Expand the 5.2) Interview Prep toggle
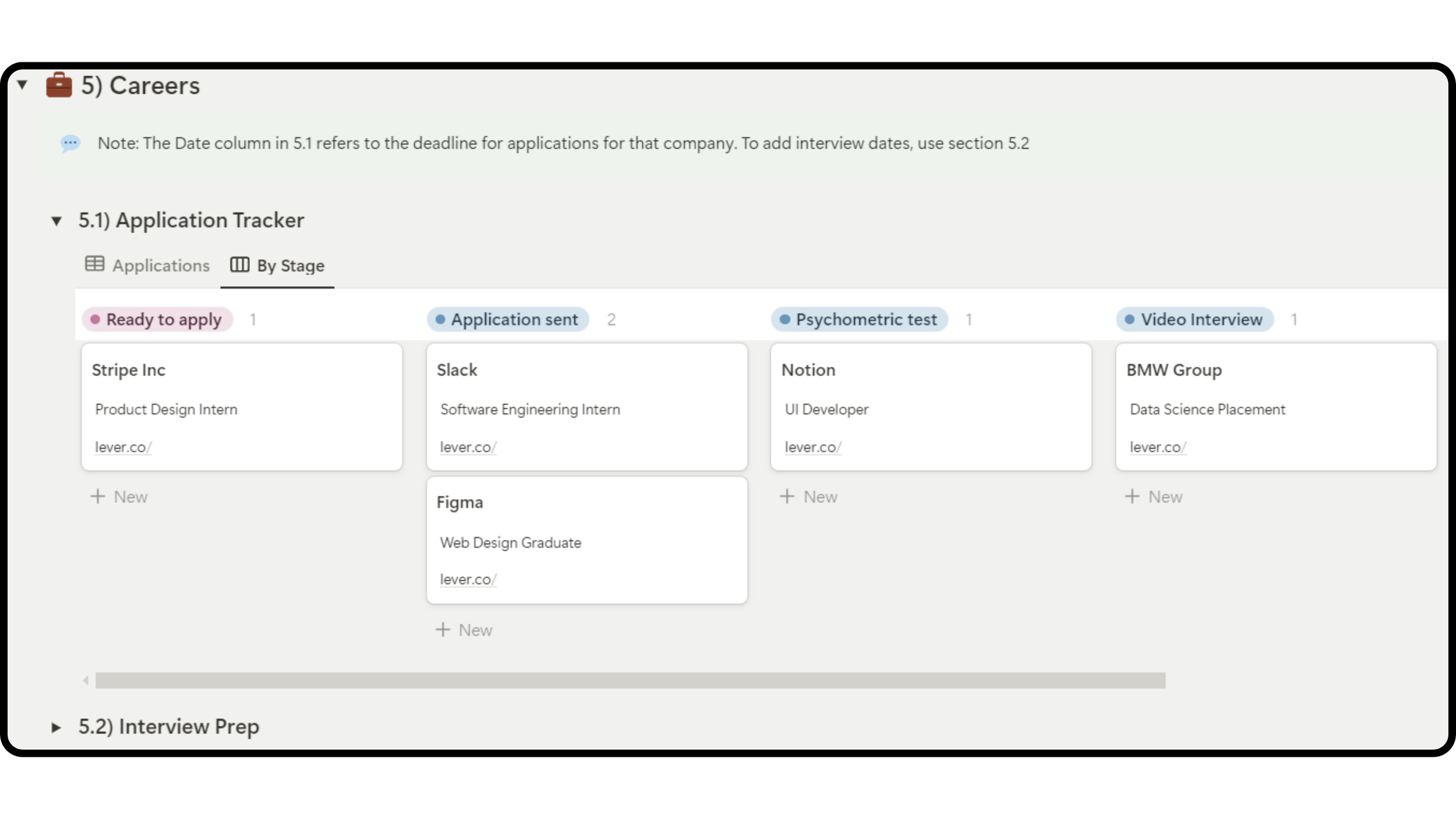The image size is (1456, 819). point(56,727)
